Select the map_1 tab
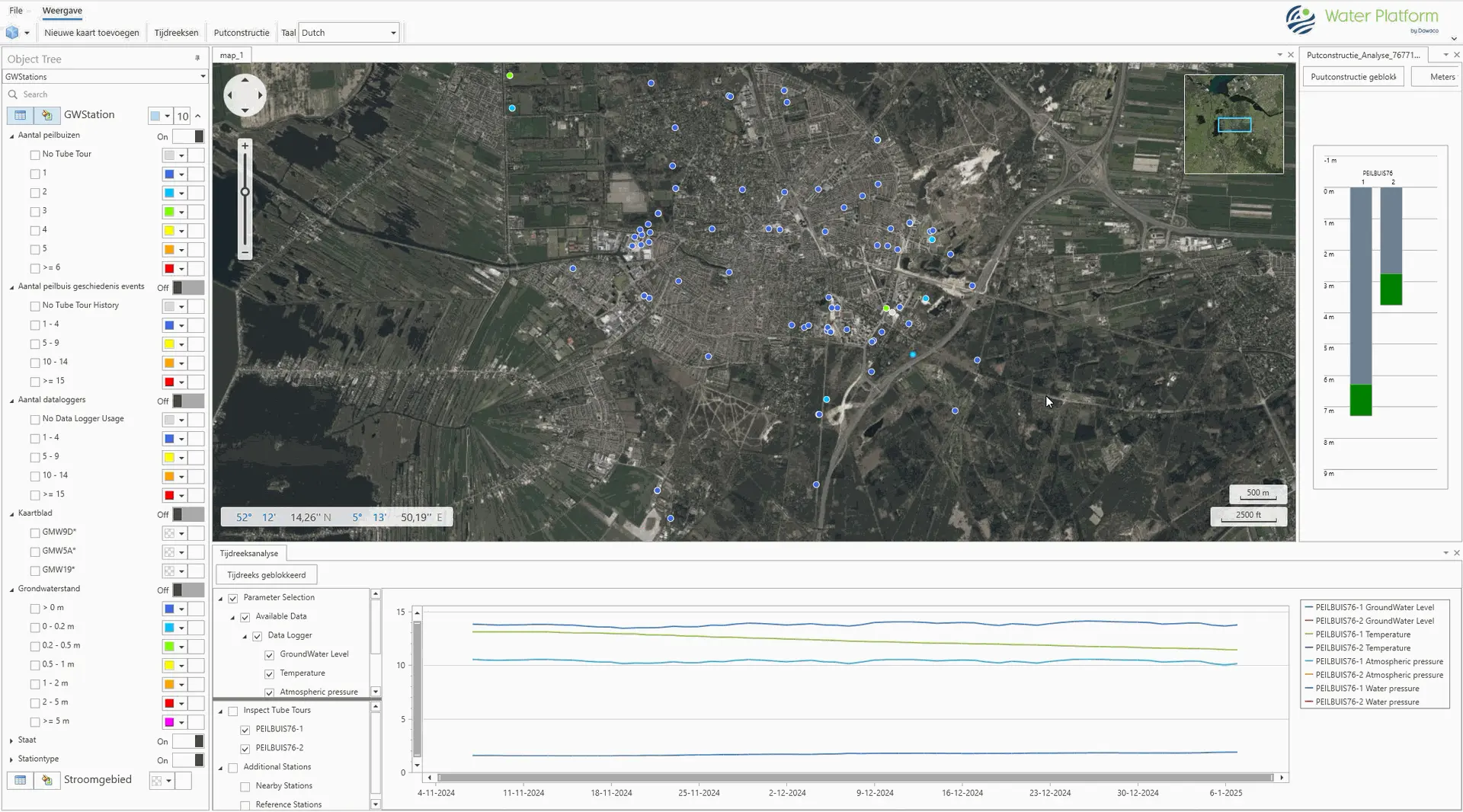 232,55
